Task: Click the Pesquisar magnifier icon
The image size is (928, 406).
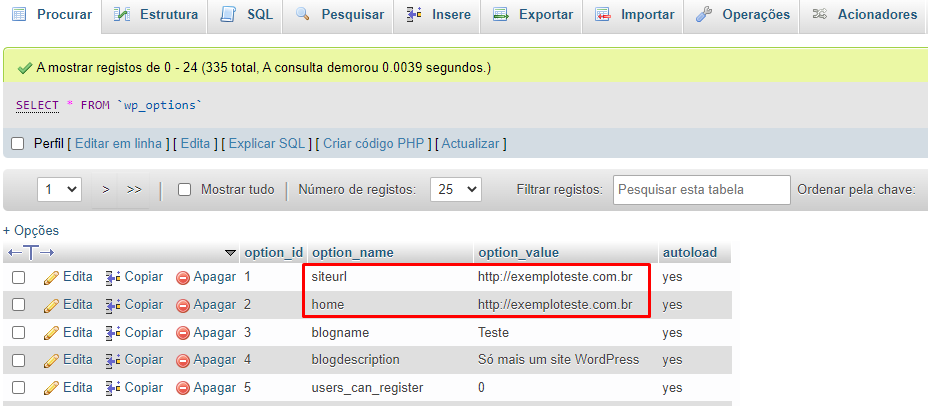Action: tap(303, 14)
